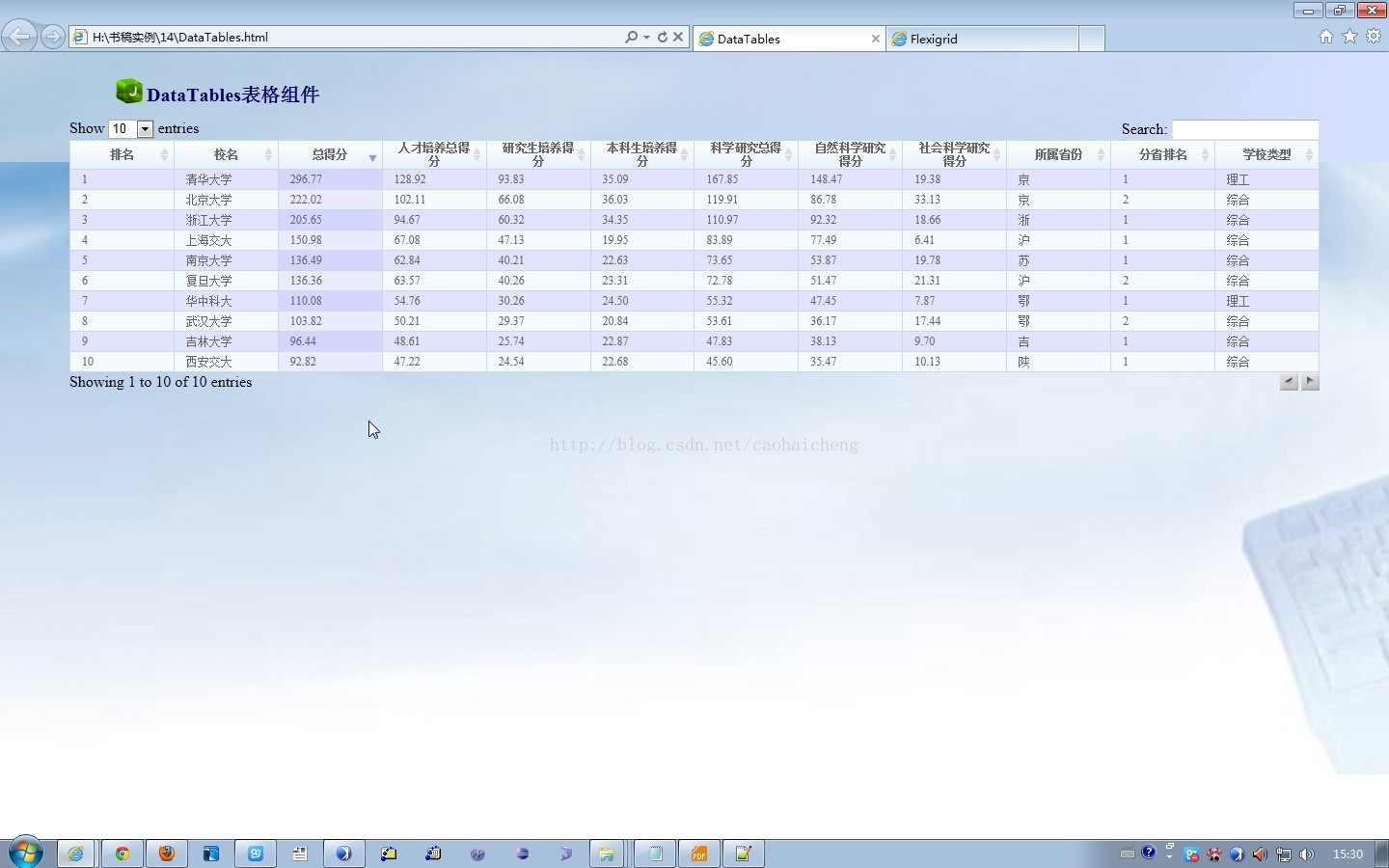
Task: Click the browser Forward arrow button
Action: tap(53, 37)
